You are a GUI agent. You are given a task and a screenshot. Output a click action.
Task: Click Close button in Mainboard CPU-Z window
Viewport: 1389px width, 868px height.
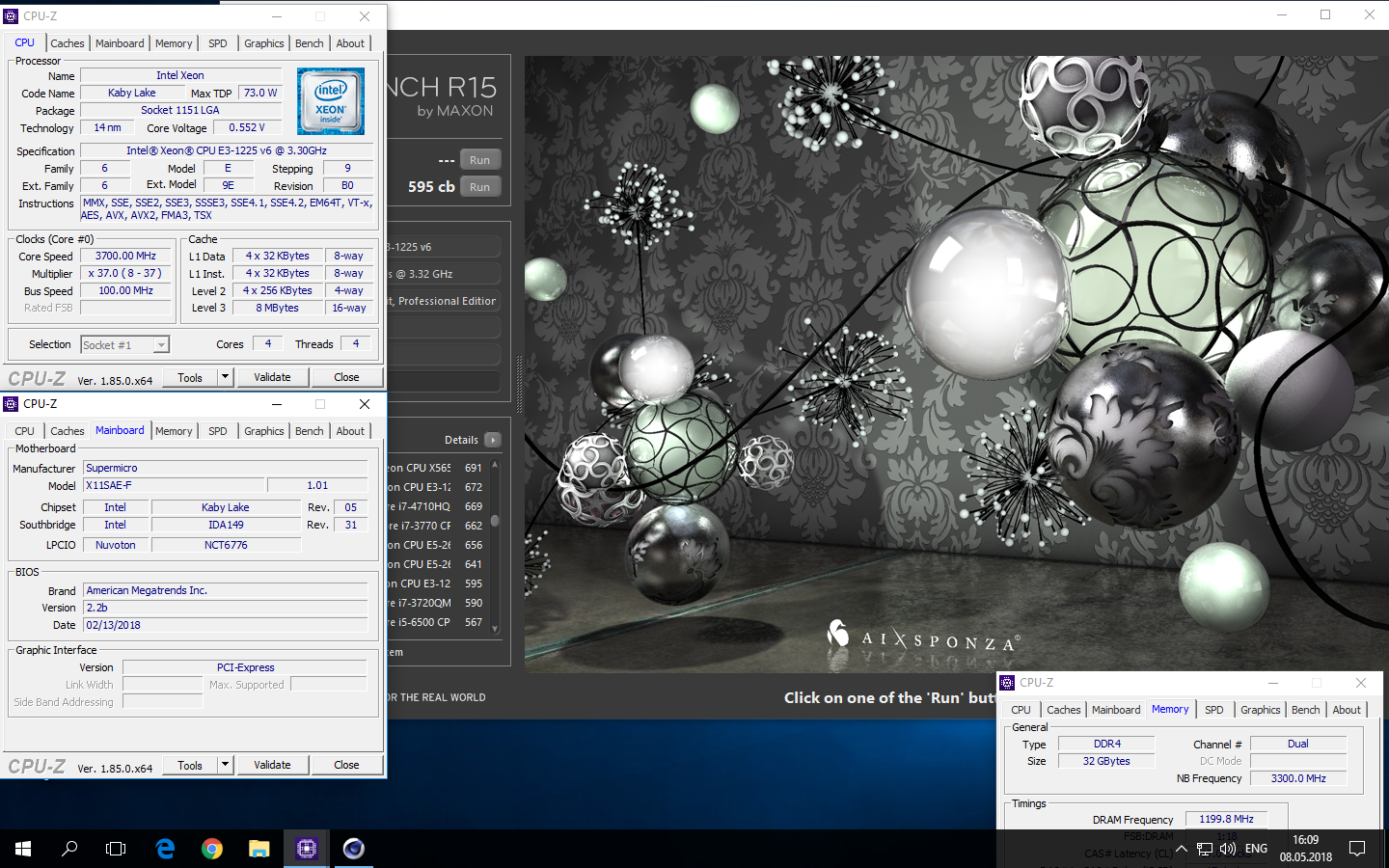[346, 765]
